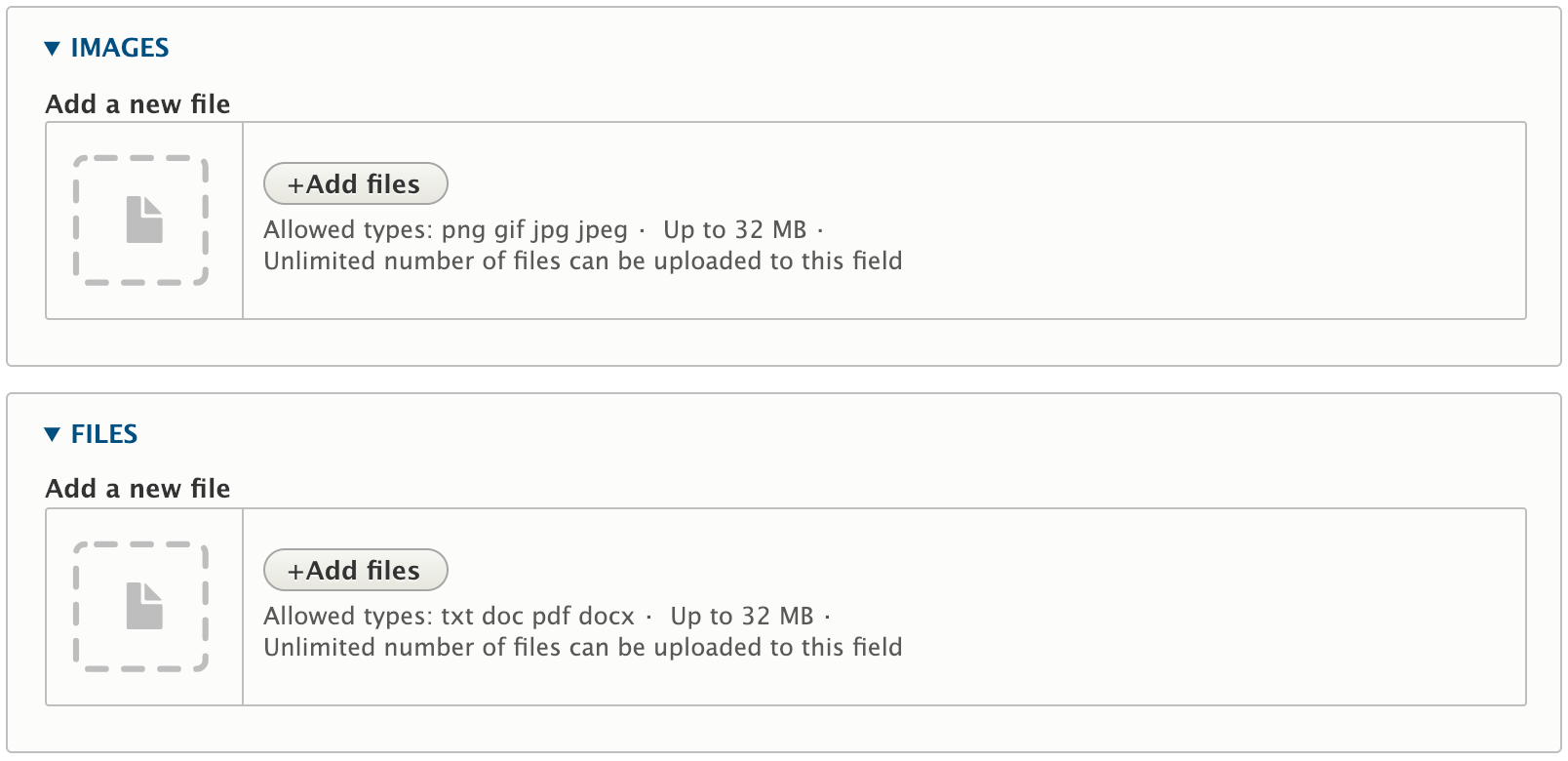
Task: Collapse the FILES fieldset
Action: coord(93,434)
